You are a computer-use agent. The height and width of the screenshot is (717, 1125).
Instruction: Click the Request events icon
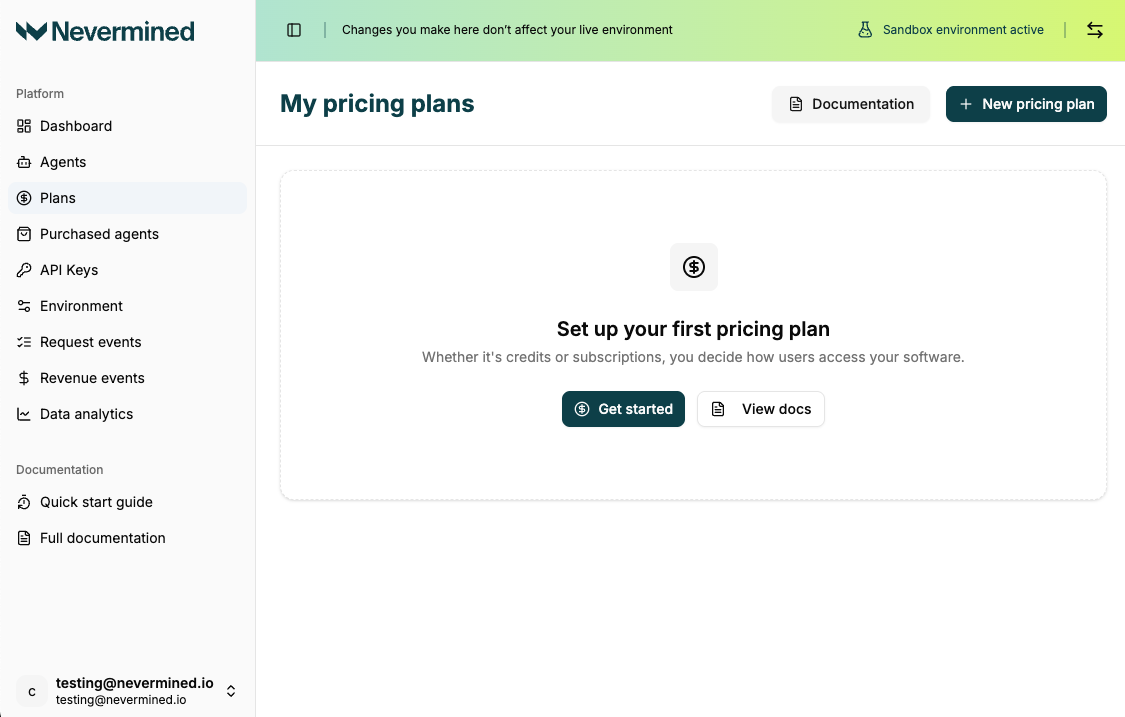pyautogui.click(x=23, y=342)
